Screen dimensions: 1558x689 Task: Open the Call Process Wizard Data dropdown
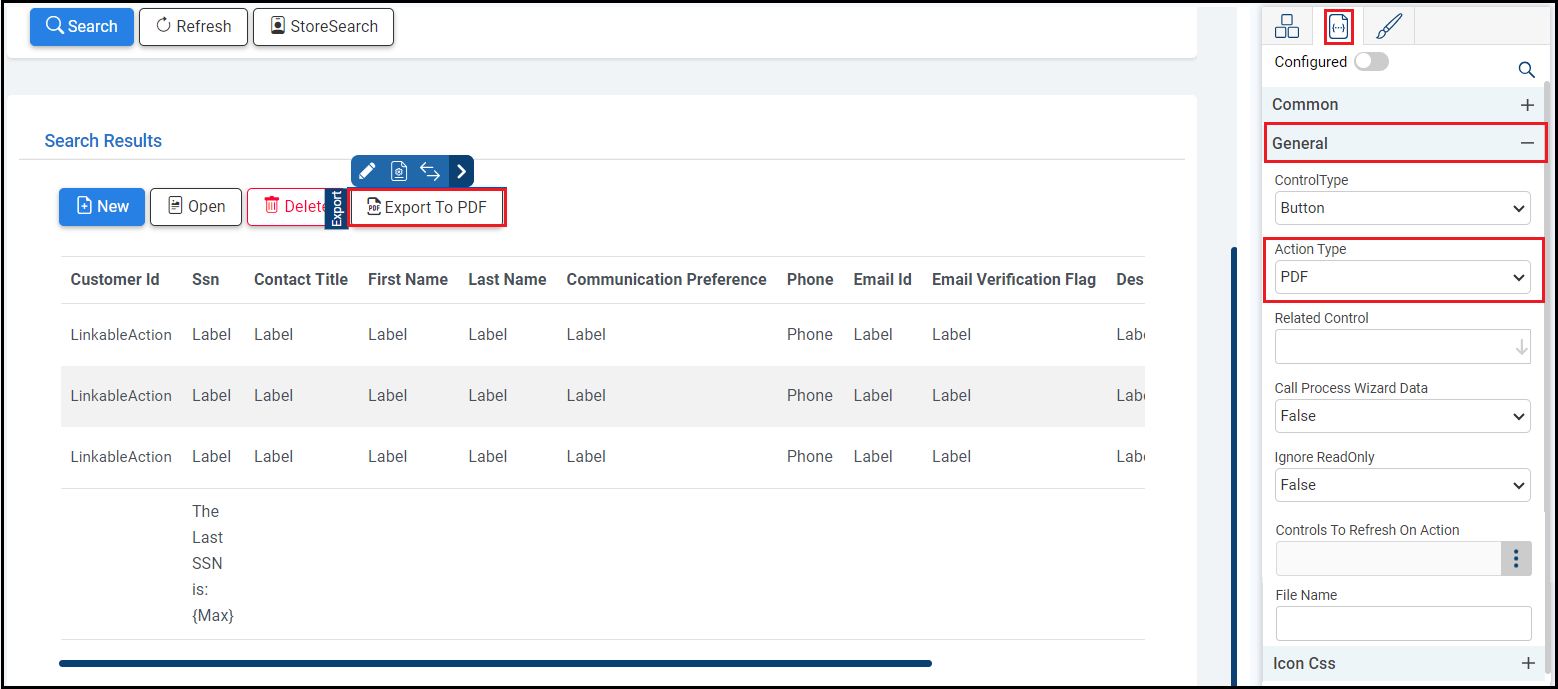[1402, 416]
